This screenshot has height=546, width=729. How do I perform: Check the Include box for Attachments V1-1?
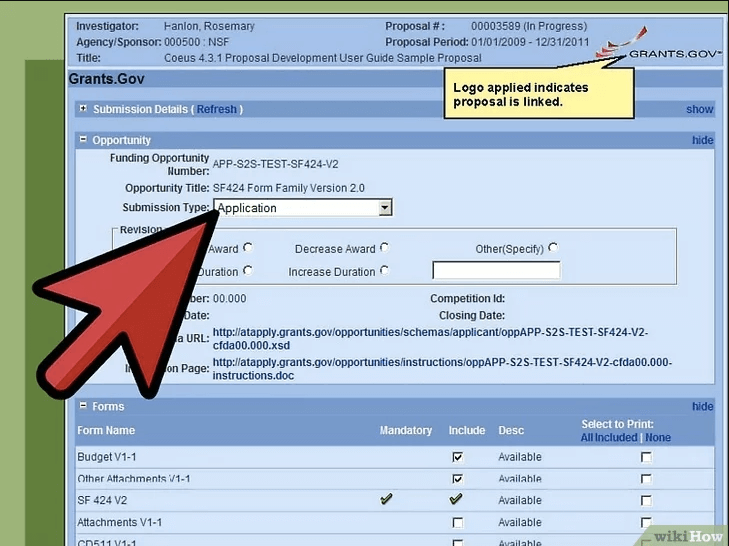[x=457, y=522]
